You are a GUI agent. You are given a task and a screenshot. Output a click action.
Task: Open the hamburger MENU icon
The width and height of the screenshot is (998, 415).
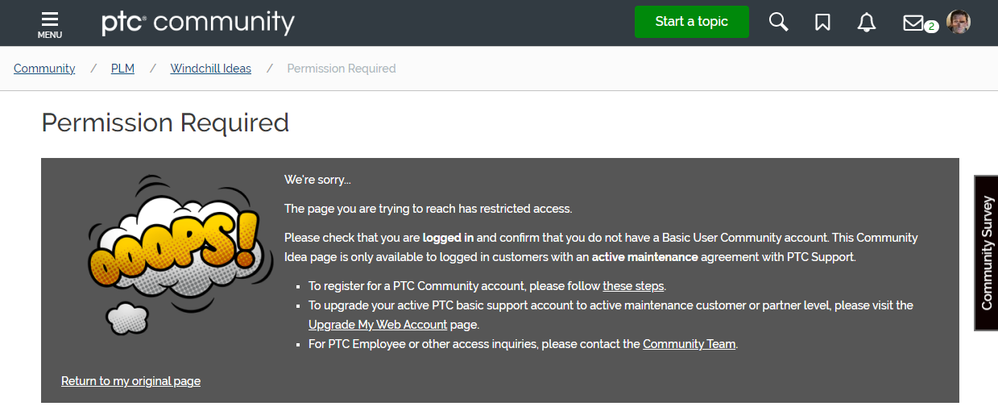coord(50,24)
